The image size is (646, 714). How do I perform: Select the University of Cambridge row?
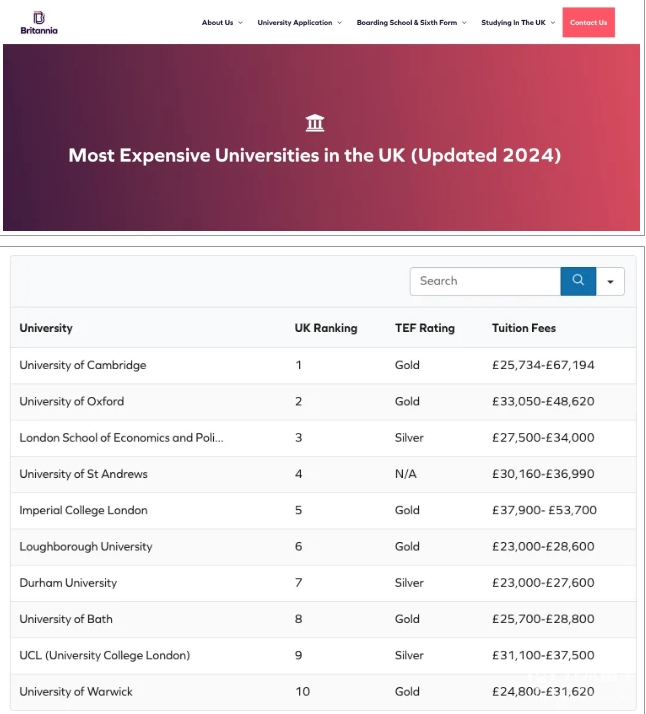click(x=323, y=365)
